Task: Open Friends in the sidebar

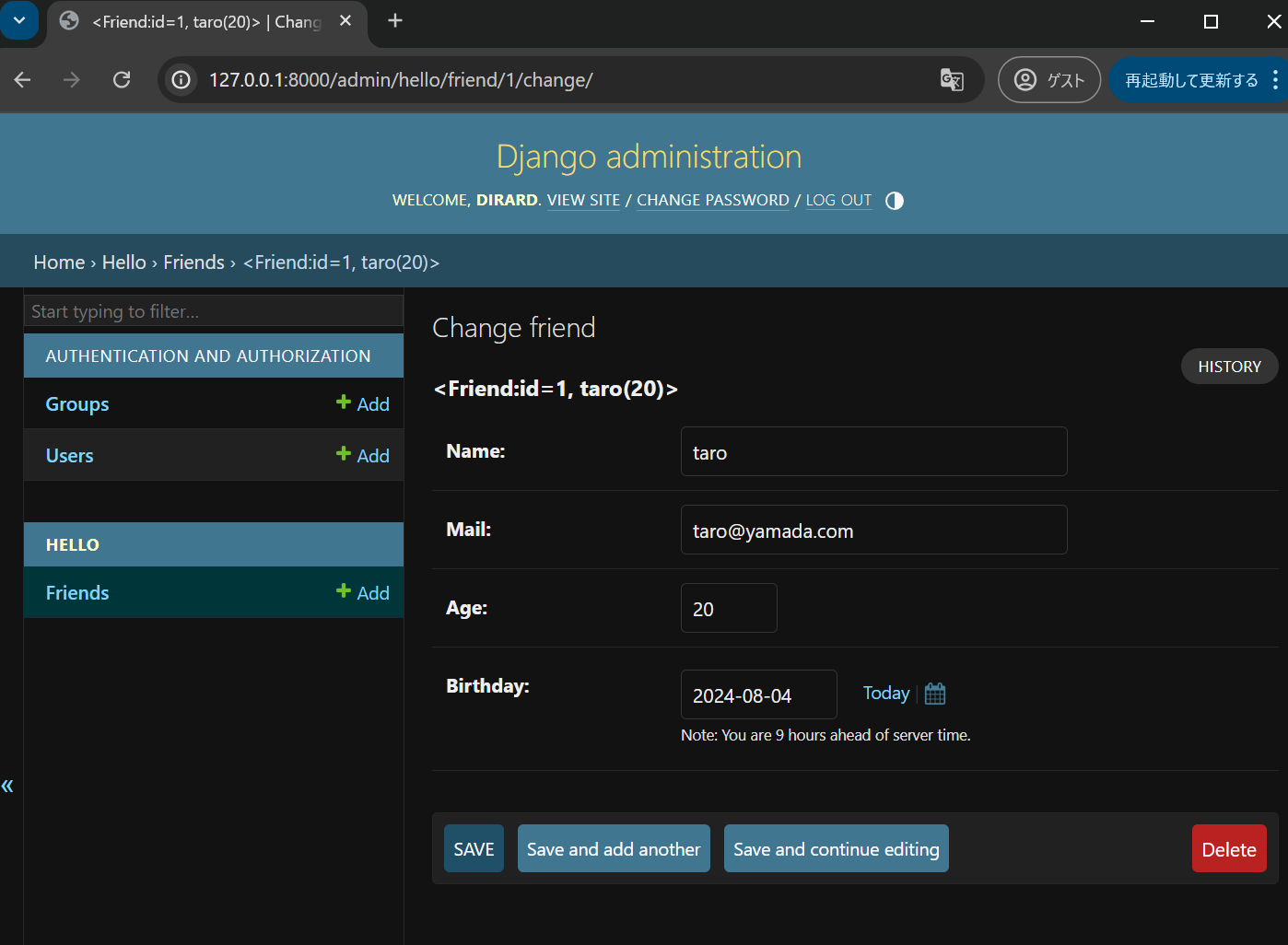Action: tap(77, 592)
